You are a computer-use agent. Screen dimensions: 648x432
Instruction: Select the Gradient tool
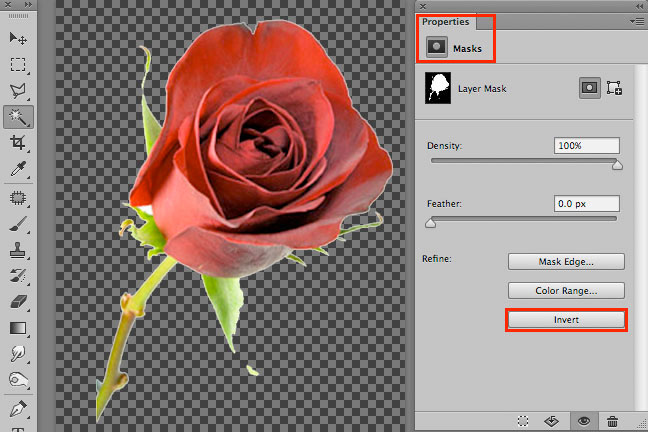point(17,327)
